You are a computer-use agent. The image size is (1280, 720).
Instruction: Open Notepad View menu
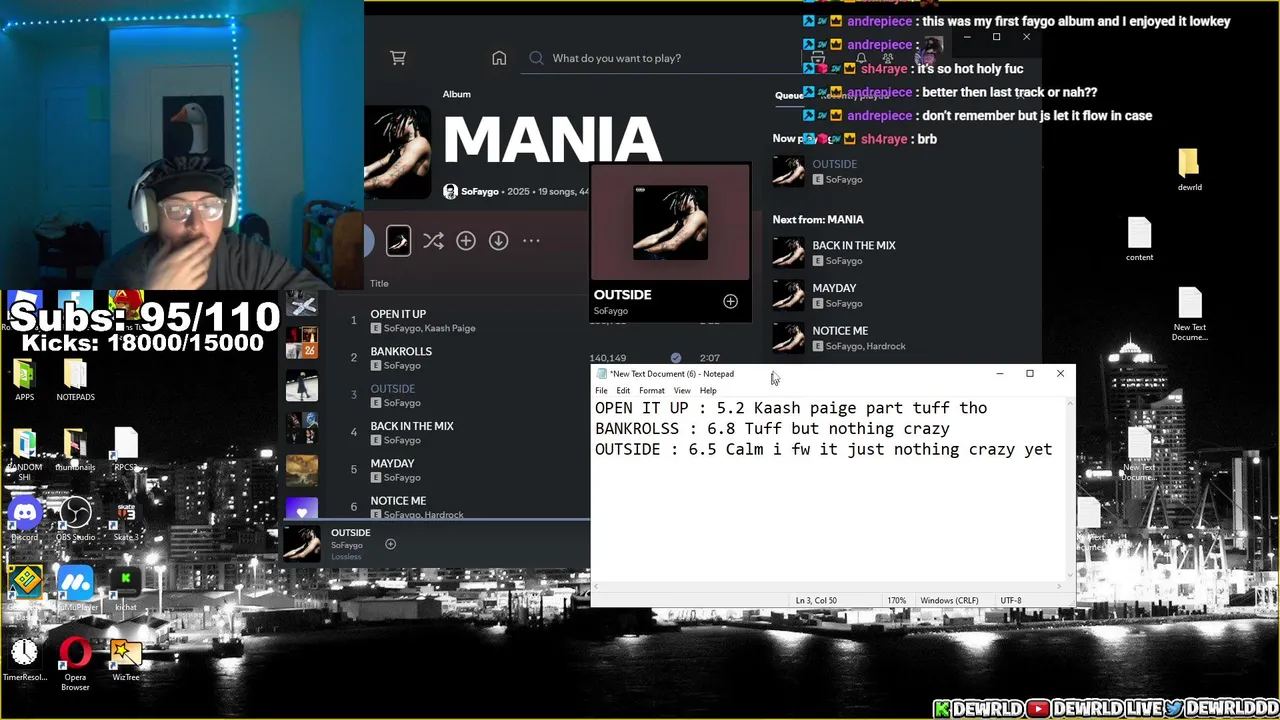[x=682, y=390]
